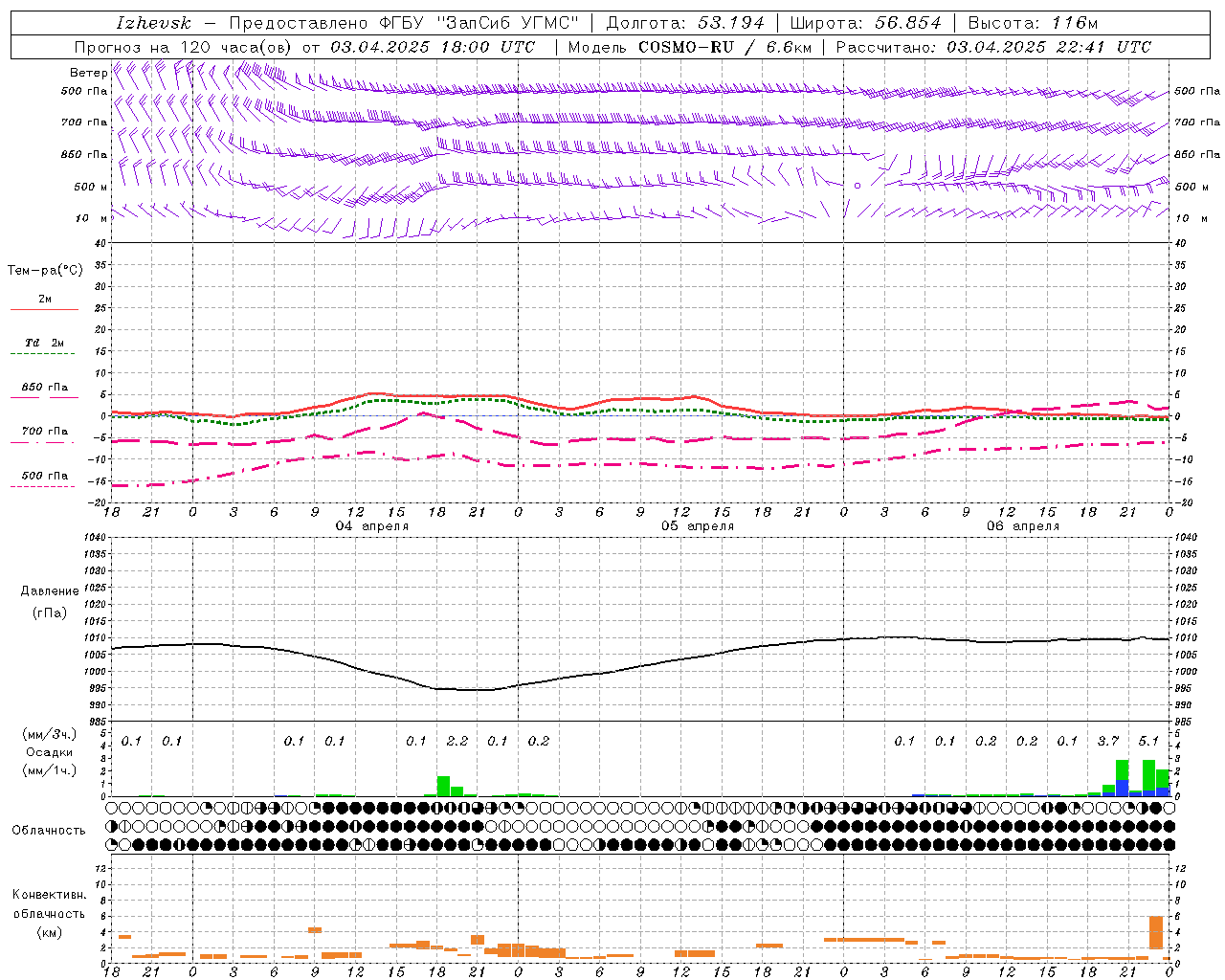1225x980 pixels.
Task: Click the Облачность cloud cover label
Action: 49,831
